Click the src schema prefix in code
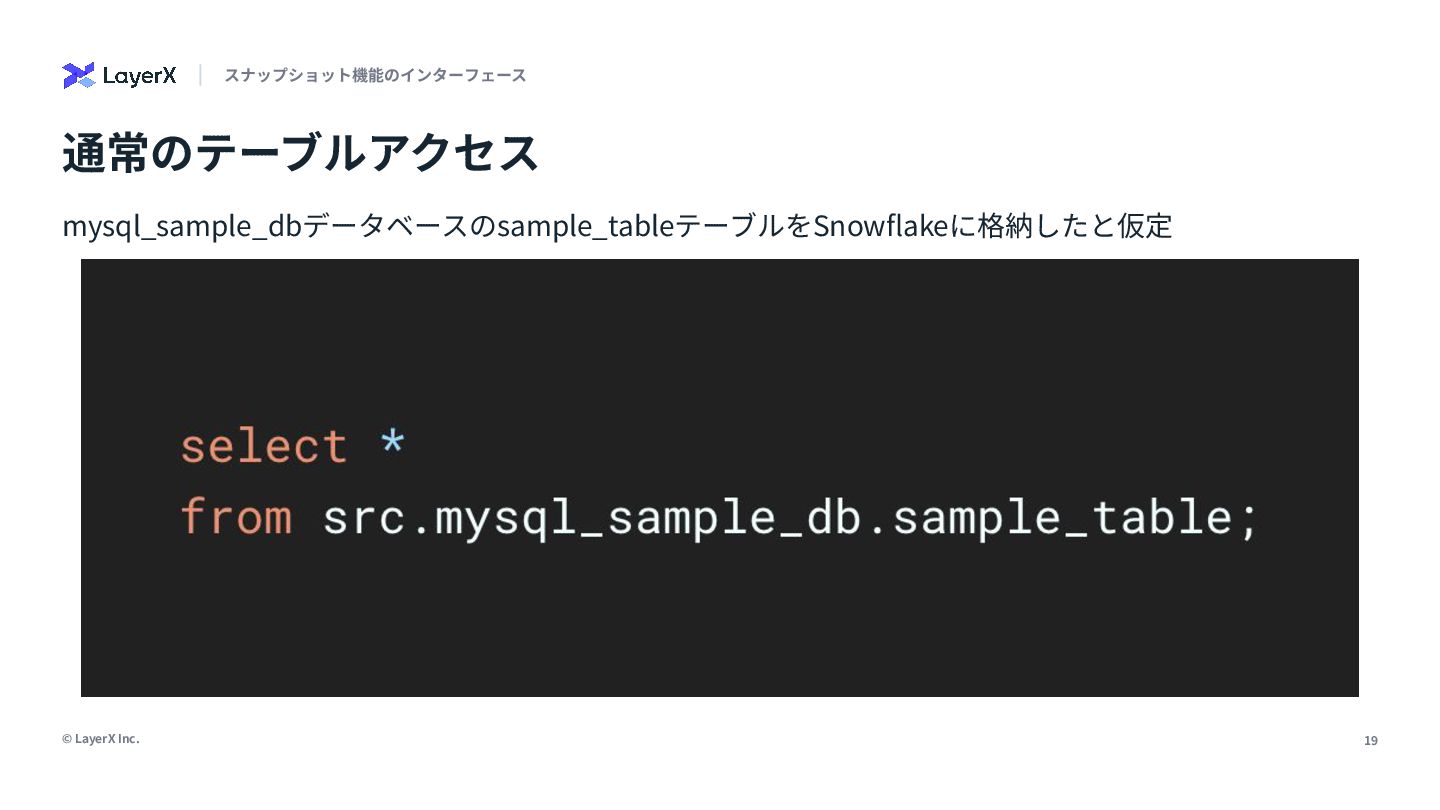The image size is (1440, 810). [363, 518]
